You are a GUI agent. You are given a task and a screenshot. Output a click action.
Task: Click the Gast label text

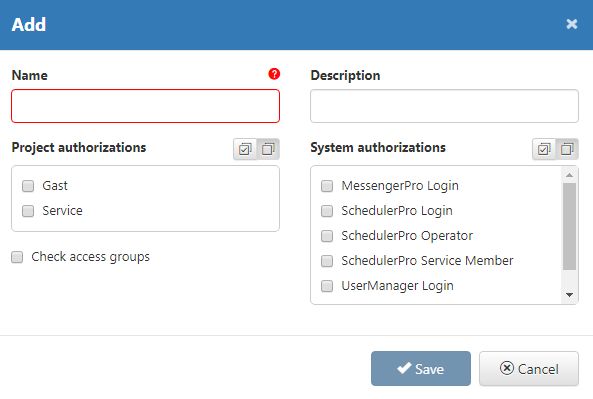[x=55, y=186]
